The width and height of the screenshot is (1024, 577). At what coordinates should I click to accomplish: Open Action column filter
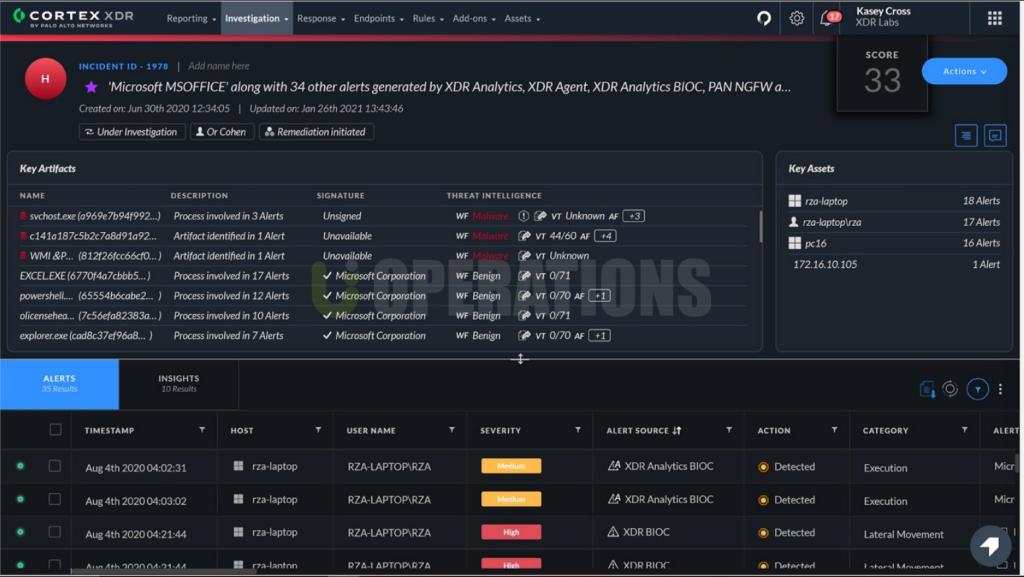[834, 429]
